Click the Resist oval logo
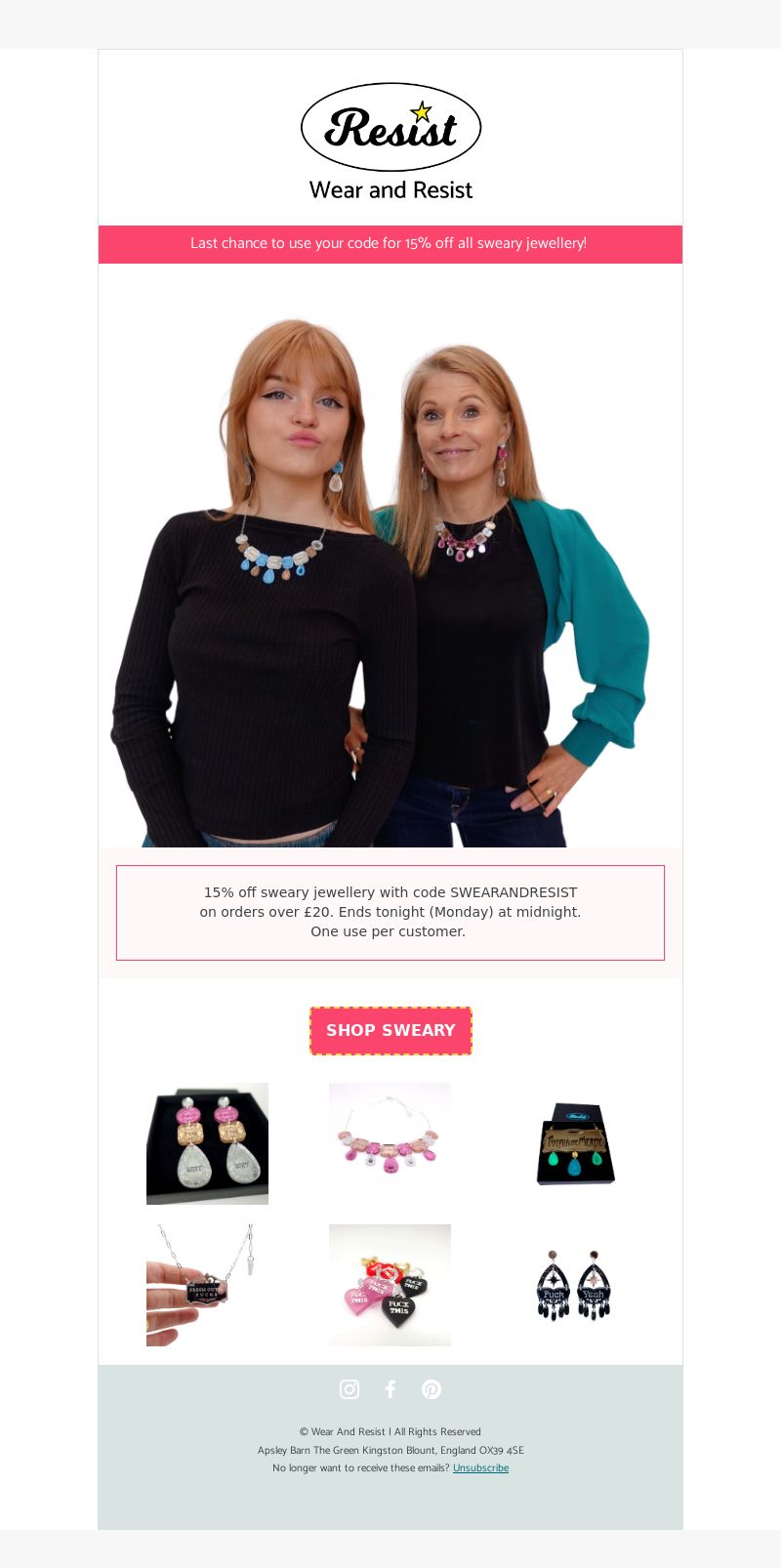 click(x=390, y=127)
